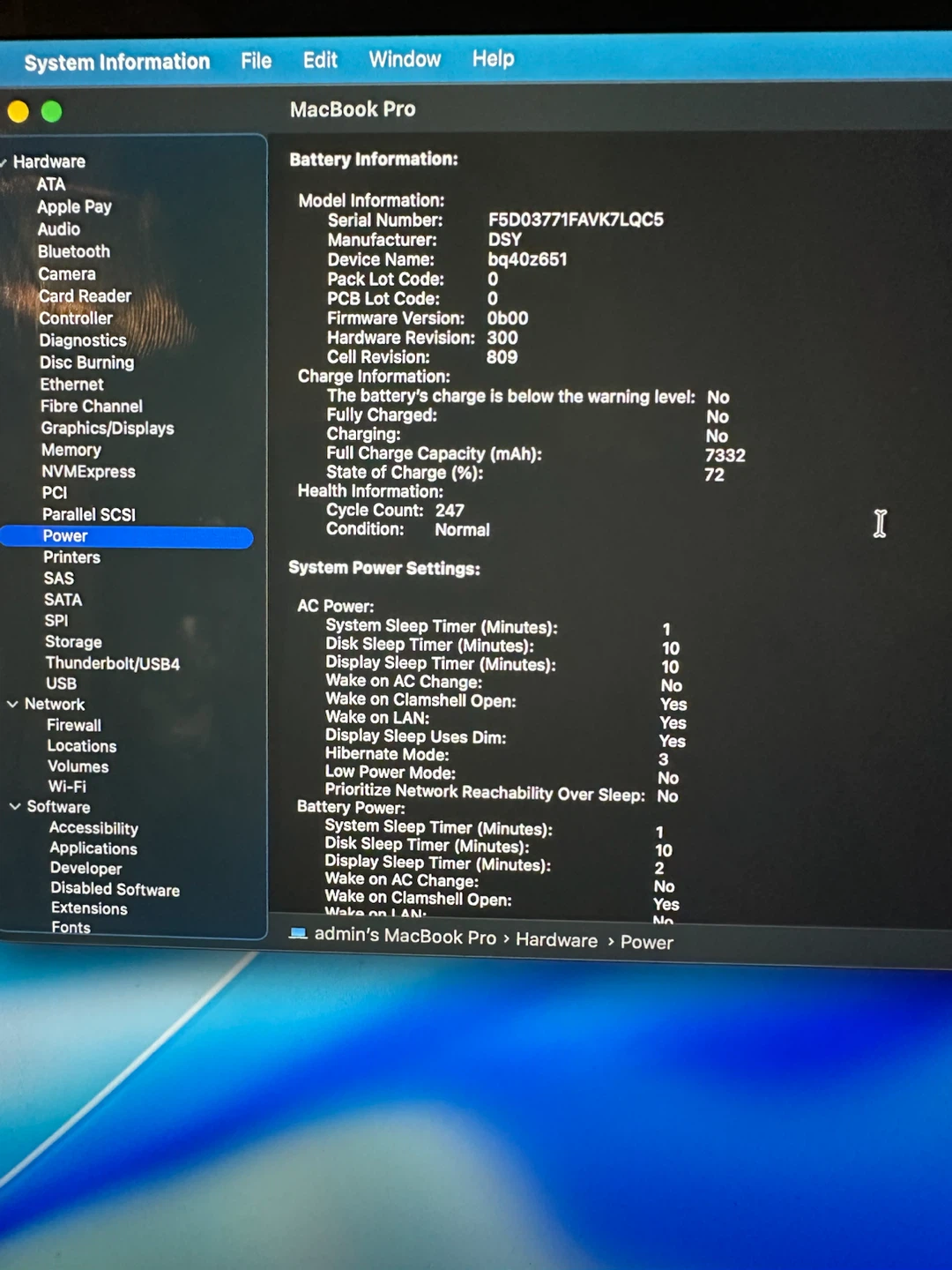Viewport: 952px width, 1270px height.
Task: Click serial number F5D03771FAVK7LQC5
Action: point(576,220)
